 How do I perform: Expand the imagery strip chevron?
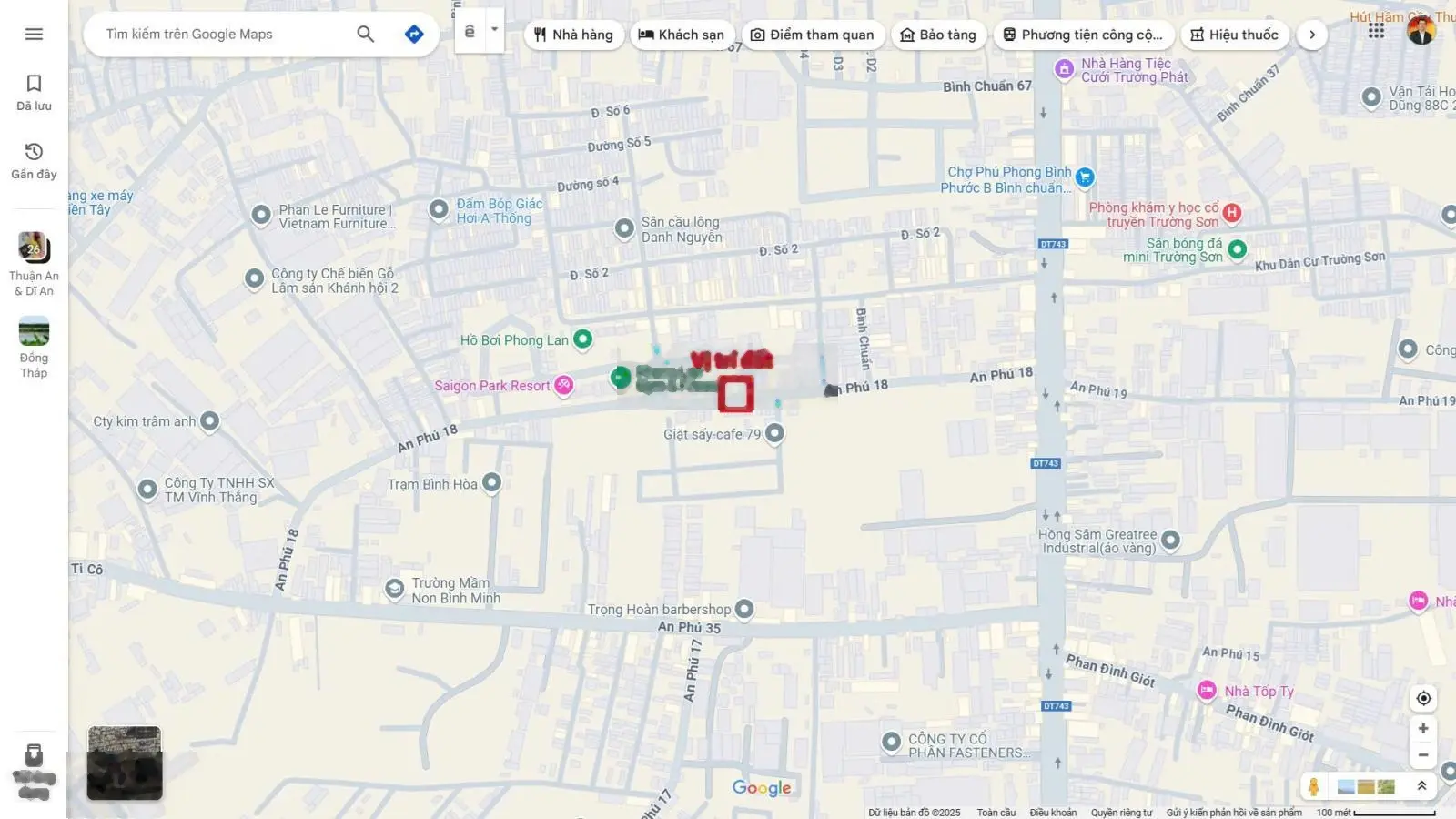coord(1421,786)
